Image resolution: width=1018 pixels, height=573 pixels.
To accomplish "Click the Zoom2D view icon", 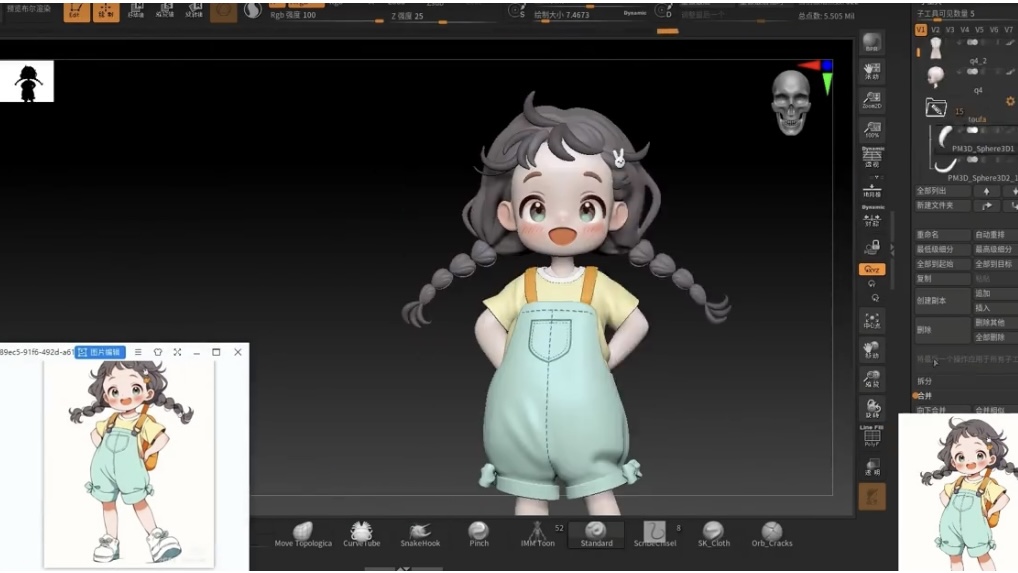I will pyautogui.click(x=872, y=100).
